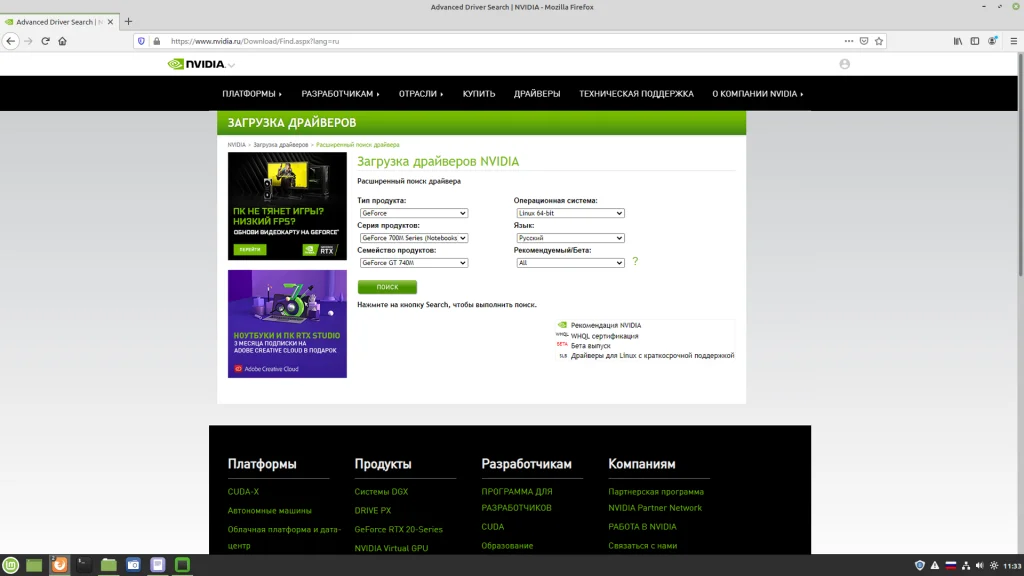Launch the terminal from the taskbar

pos(84,565)
